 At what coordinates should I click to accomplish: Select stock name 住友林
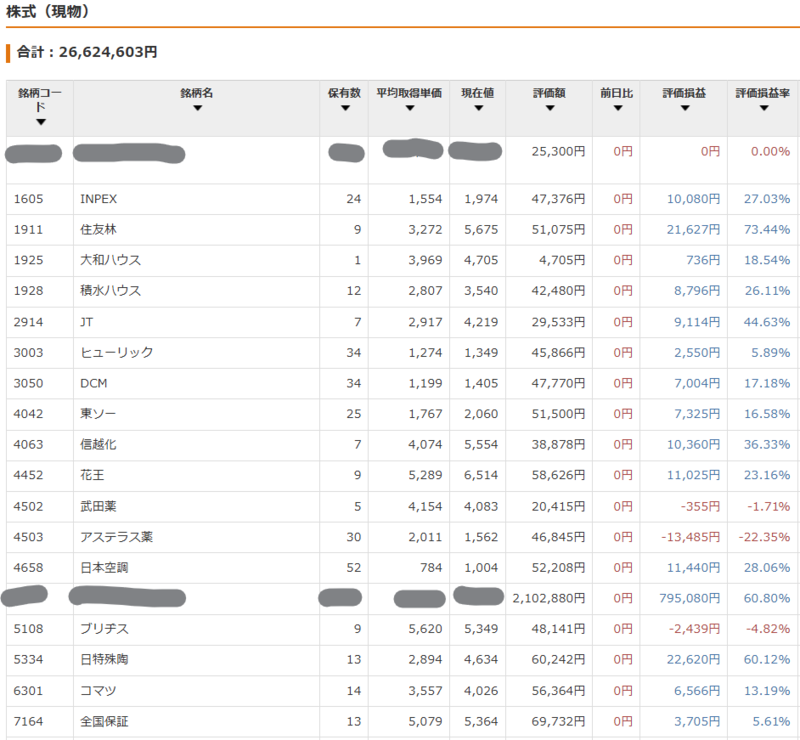(98, 230)
